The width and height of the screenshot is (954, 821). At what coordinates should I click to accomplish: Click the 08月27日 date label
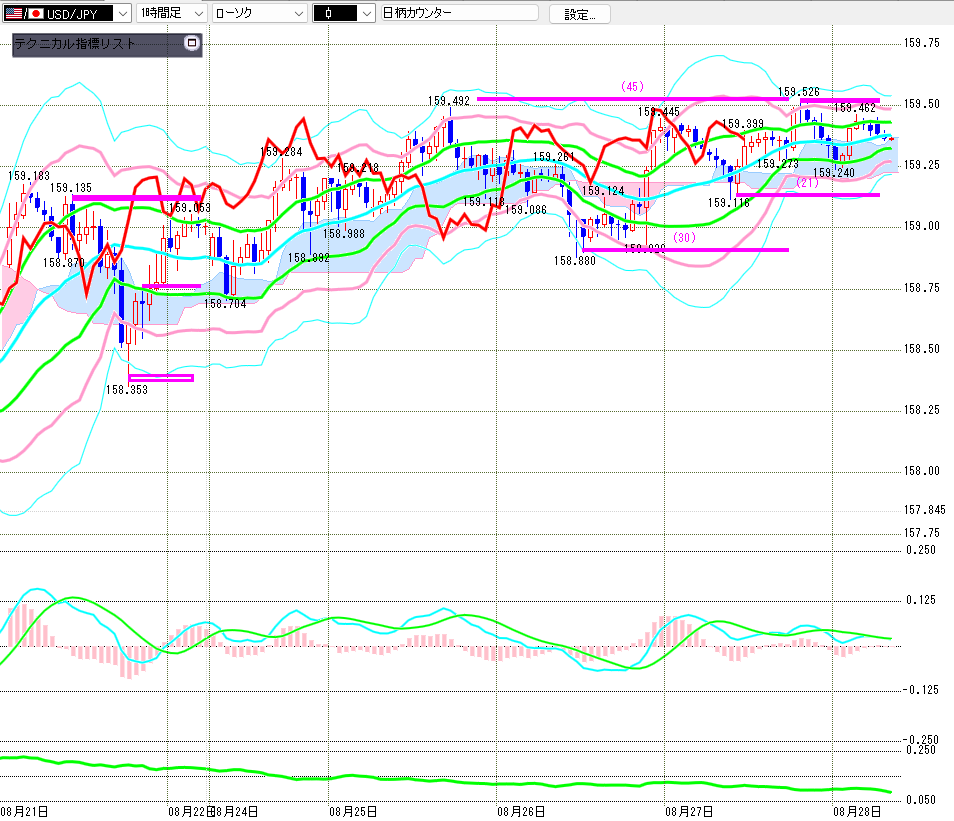coord(689,812)
